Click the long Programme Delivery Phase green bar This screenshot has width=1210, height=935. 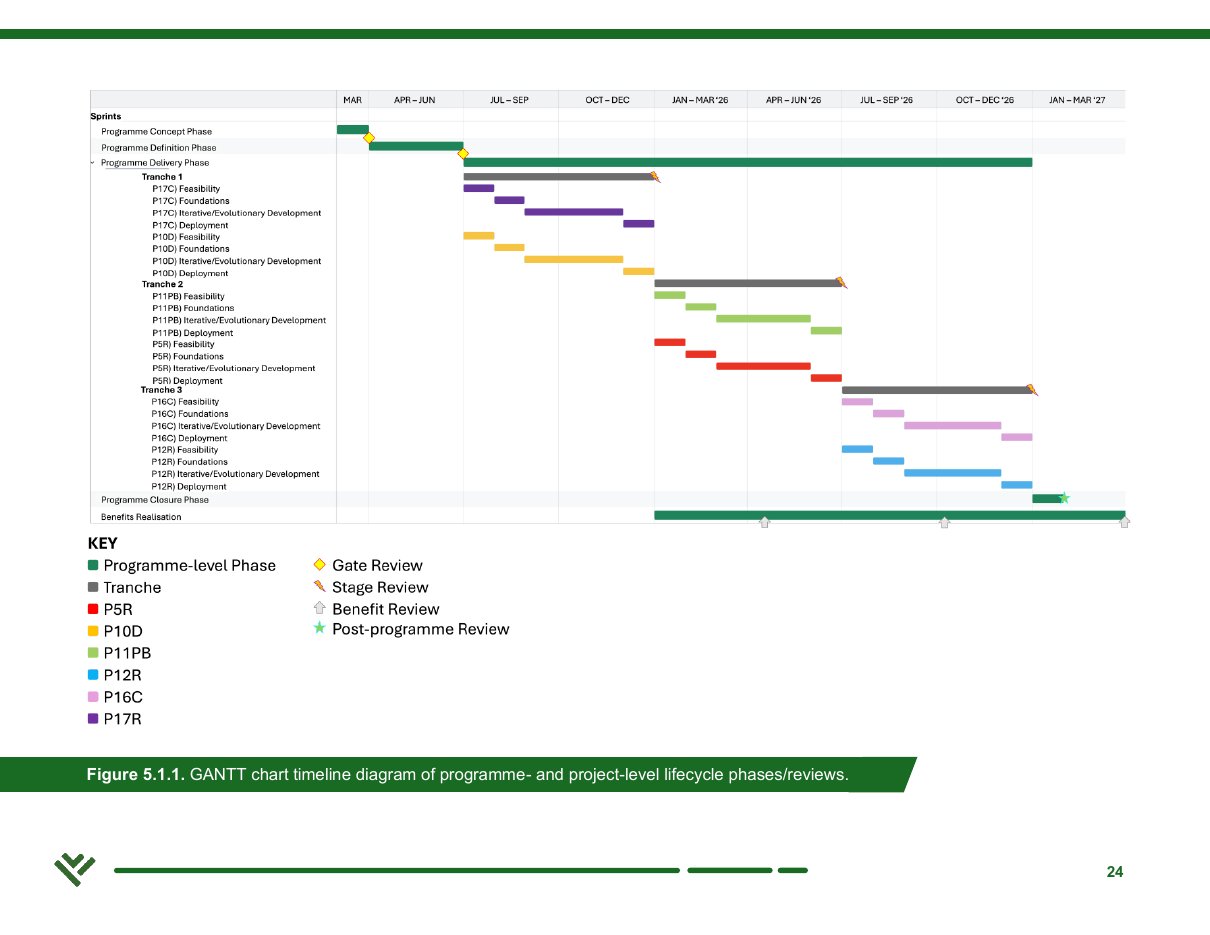[x=748, y=162]
